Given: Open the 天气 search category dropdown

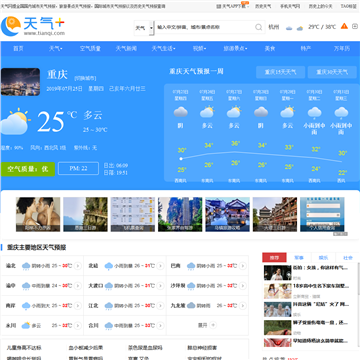Looking at the screenshot, I should 144,28.
